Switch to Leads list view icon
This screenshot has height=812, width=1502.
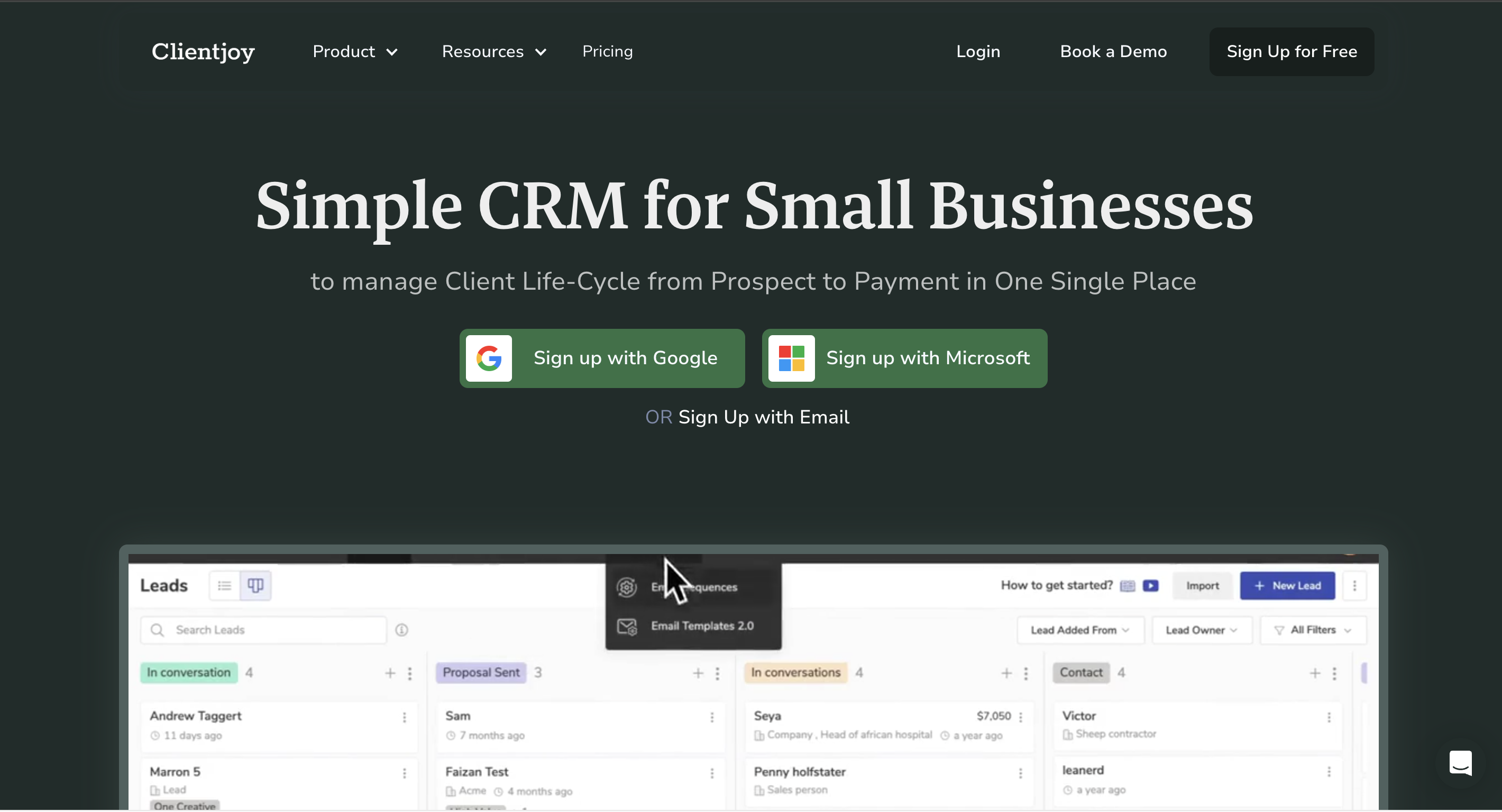coord(224,585)
